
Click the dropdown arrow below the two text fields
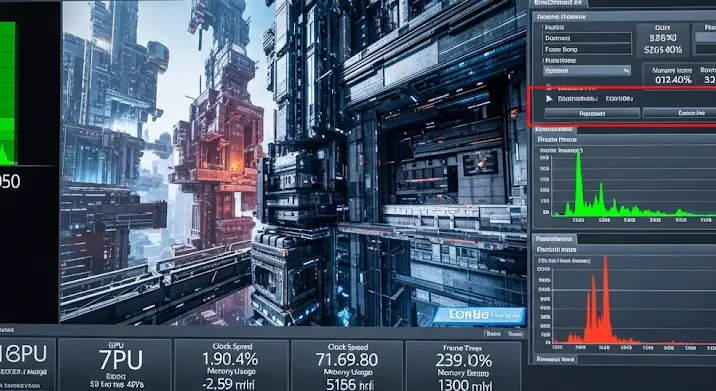click(x=626, y=70)
